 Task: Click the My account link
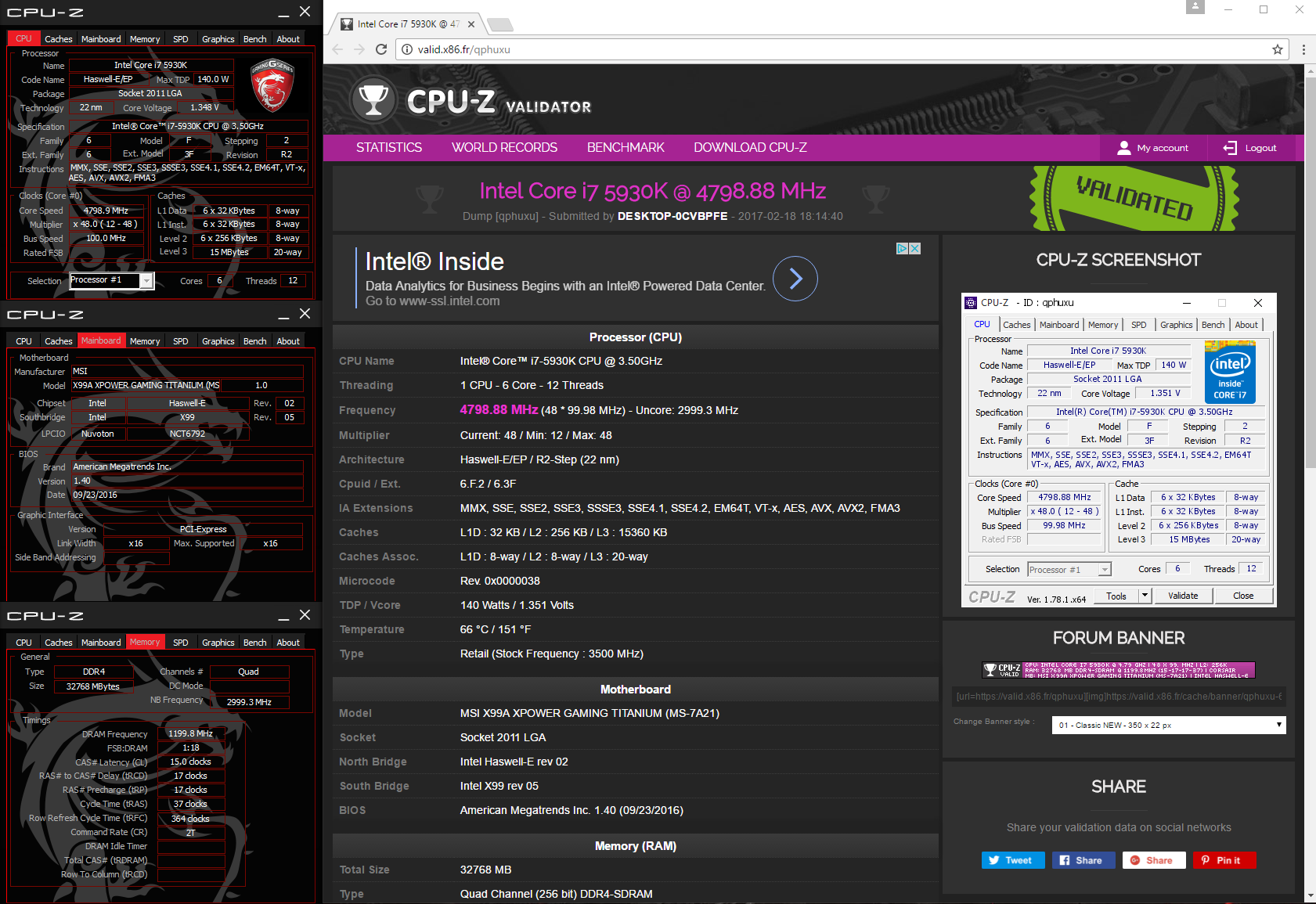(1162, 148)
